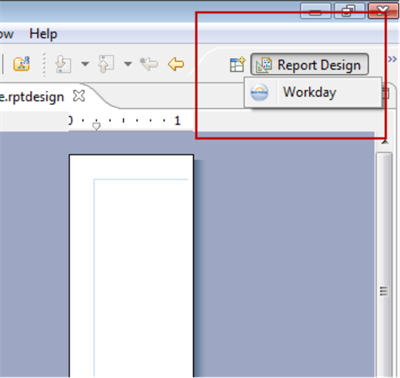Restore down the window
Viewport: 400px width, 378px height.
pos(349,11)
